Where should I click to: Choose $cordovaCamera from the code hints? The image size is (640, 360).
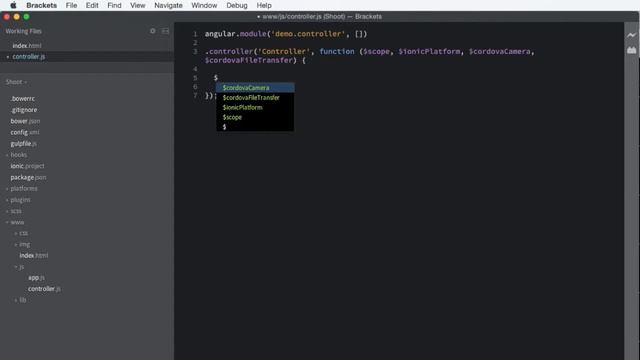pos(255,88)
